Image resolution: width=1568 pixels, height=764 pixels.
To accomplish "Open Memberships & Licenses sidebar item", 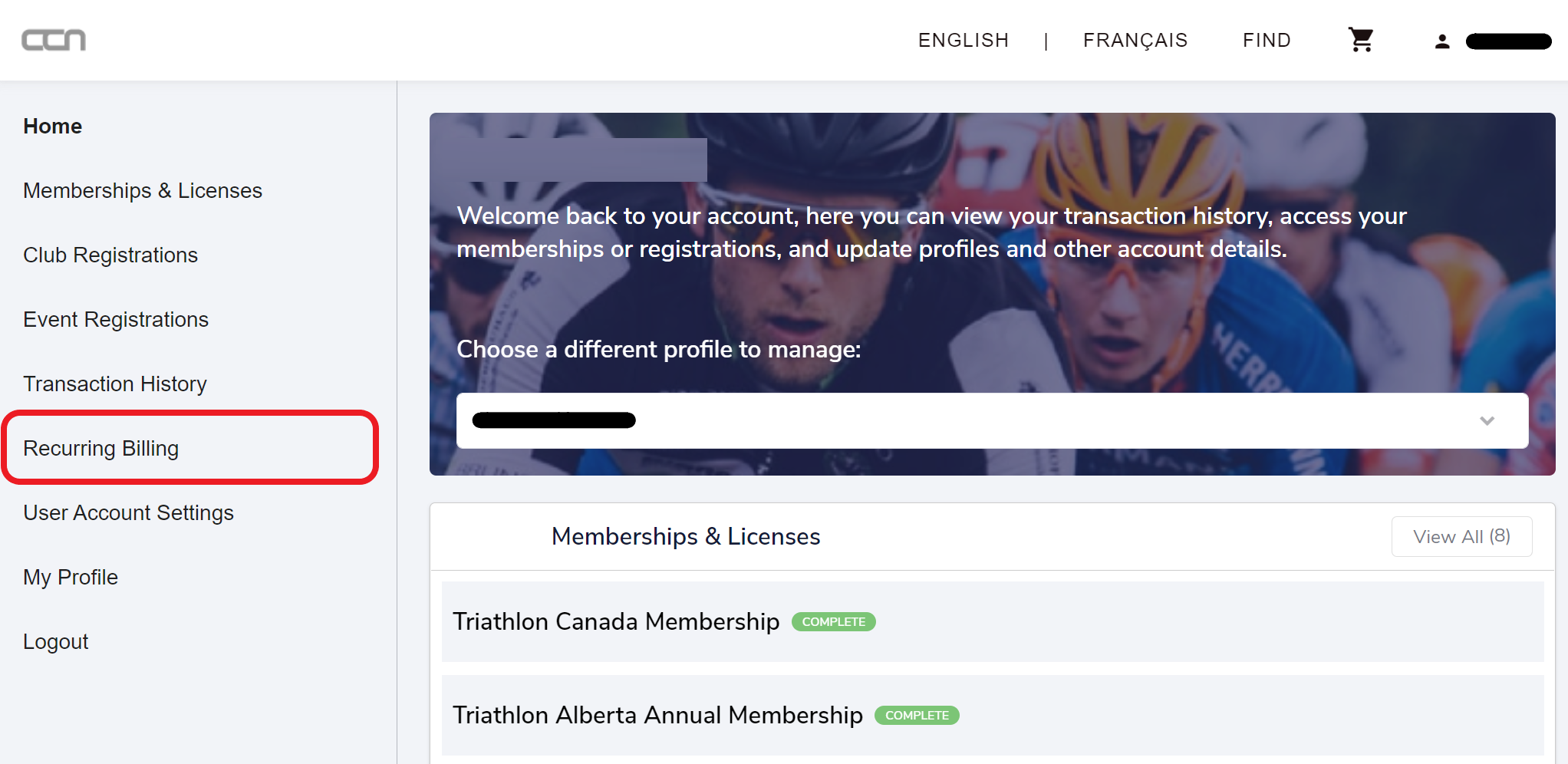I will [143, 190].
